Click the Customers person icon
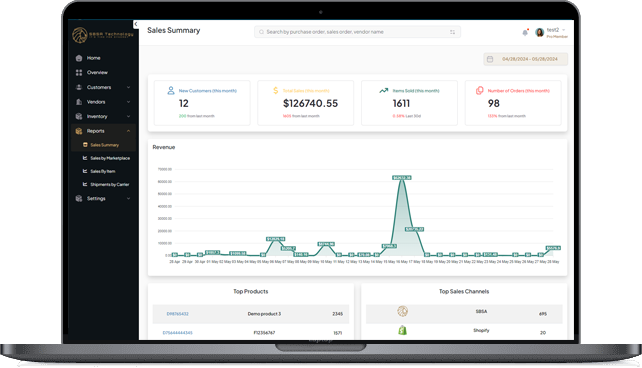The image size is (642, 368). coord(79,87)
